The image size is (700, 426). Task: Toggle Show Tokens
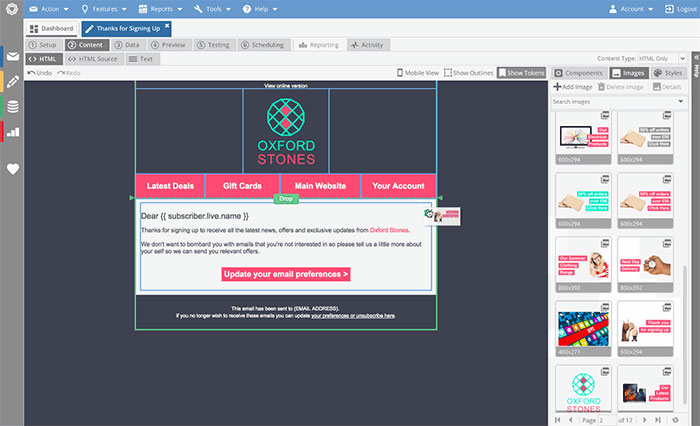point(521,72)
